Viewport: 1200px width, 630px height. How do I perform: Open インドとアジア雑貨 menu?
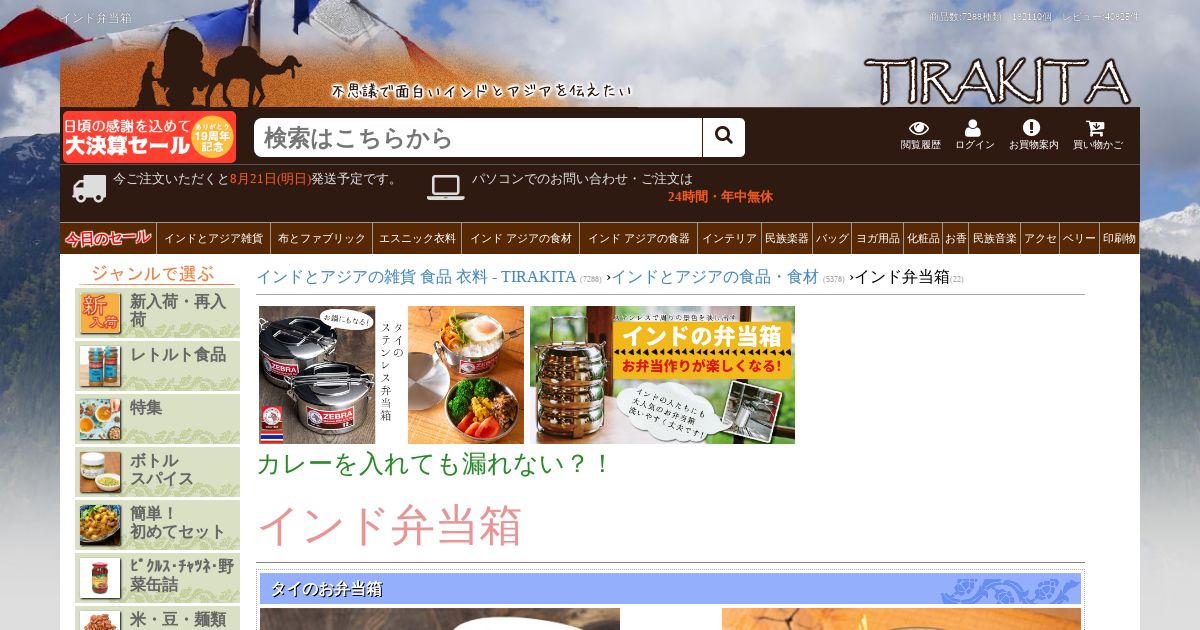(213, 238)
